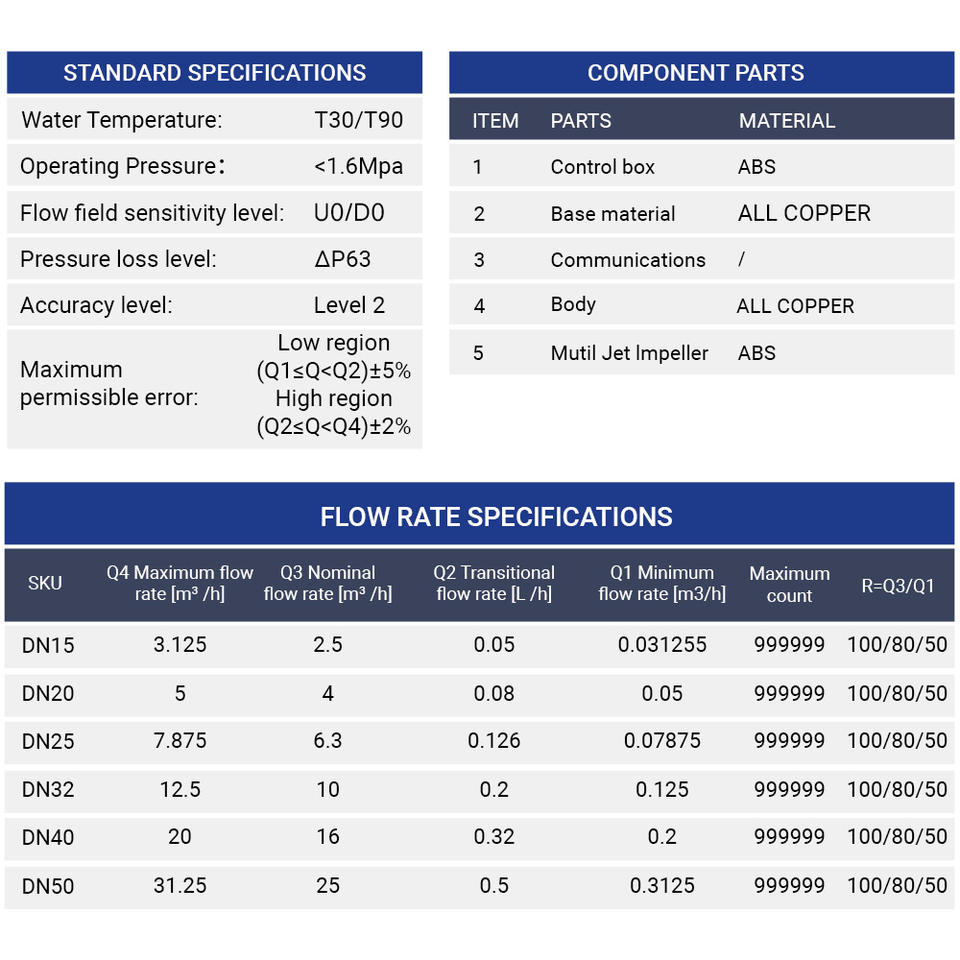Viewport: 960px width, 960px height.
Task: Select the DN50 row label
Action: coord(48,886)
